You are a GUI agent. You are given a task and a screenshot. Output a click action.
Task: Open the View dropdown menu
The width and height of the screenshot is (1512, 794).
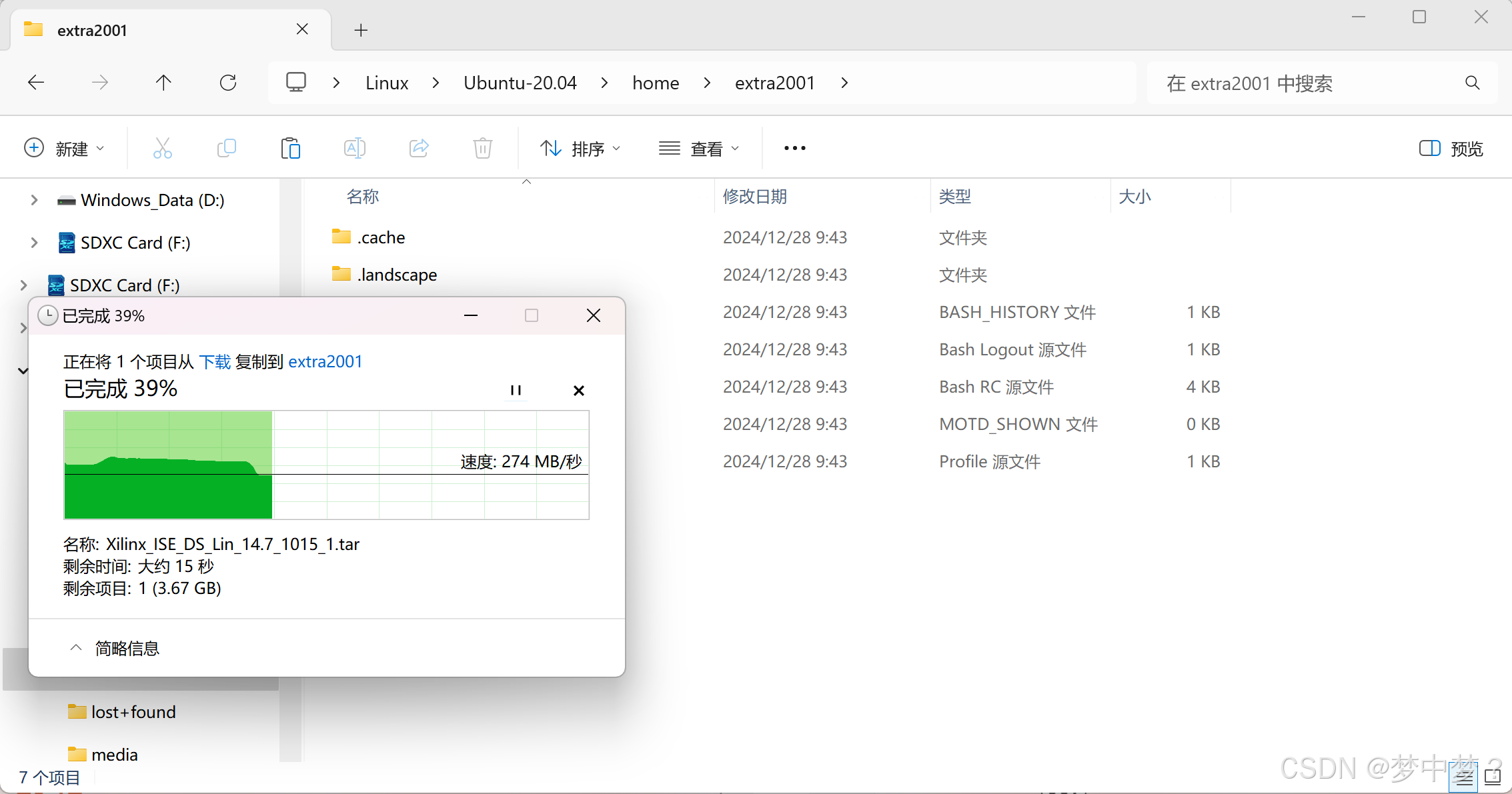click(x=698, y=148)
